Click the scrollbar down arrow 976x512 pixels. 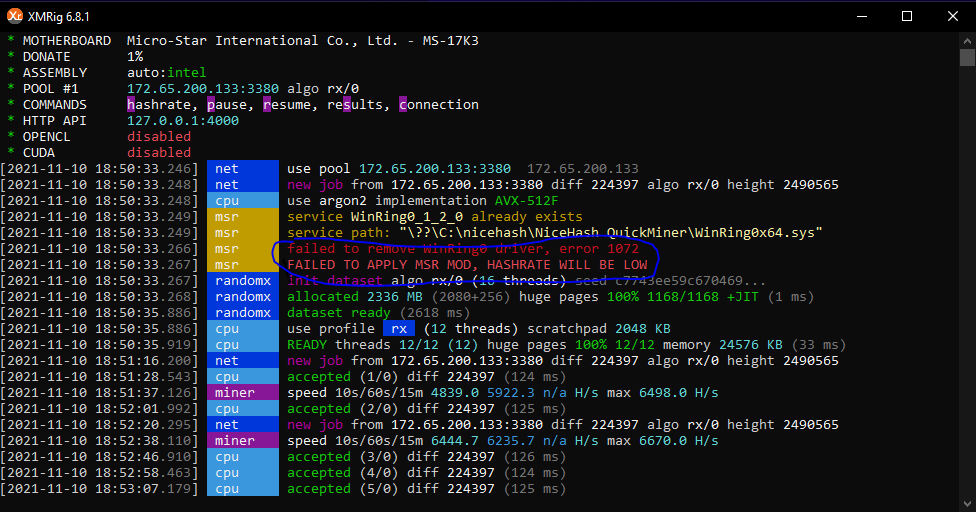(967, 503)
